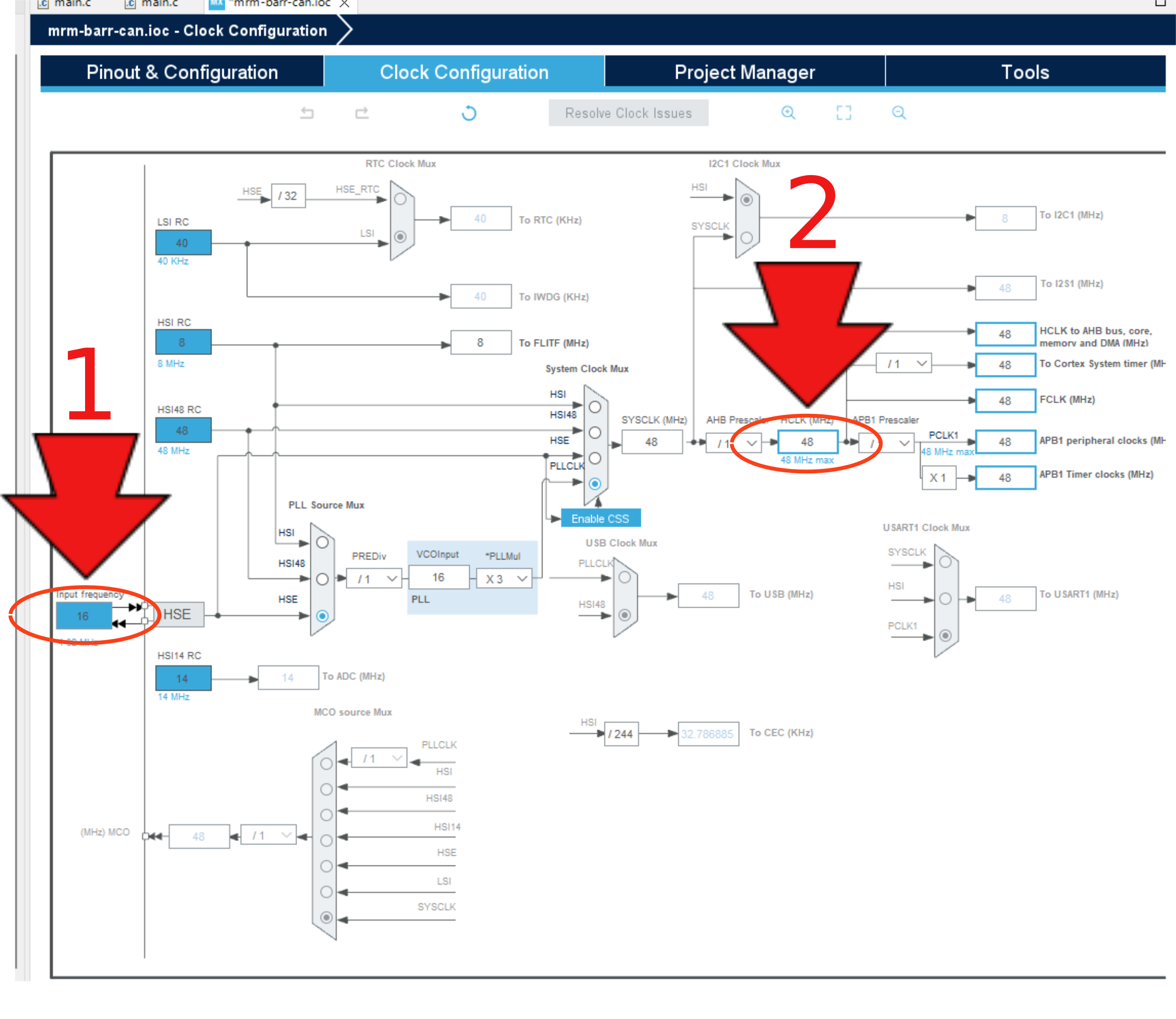The height and width of the screenshot is (1019, 1176).
Task: Click the Enable CSS button
Action: (600, 518)
